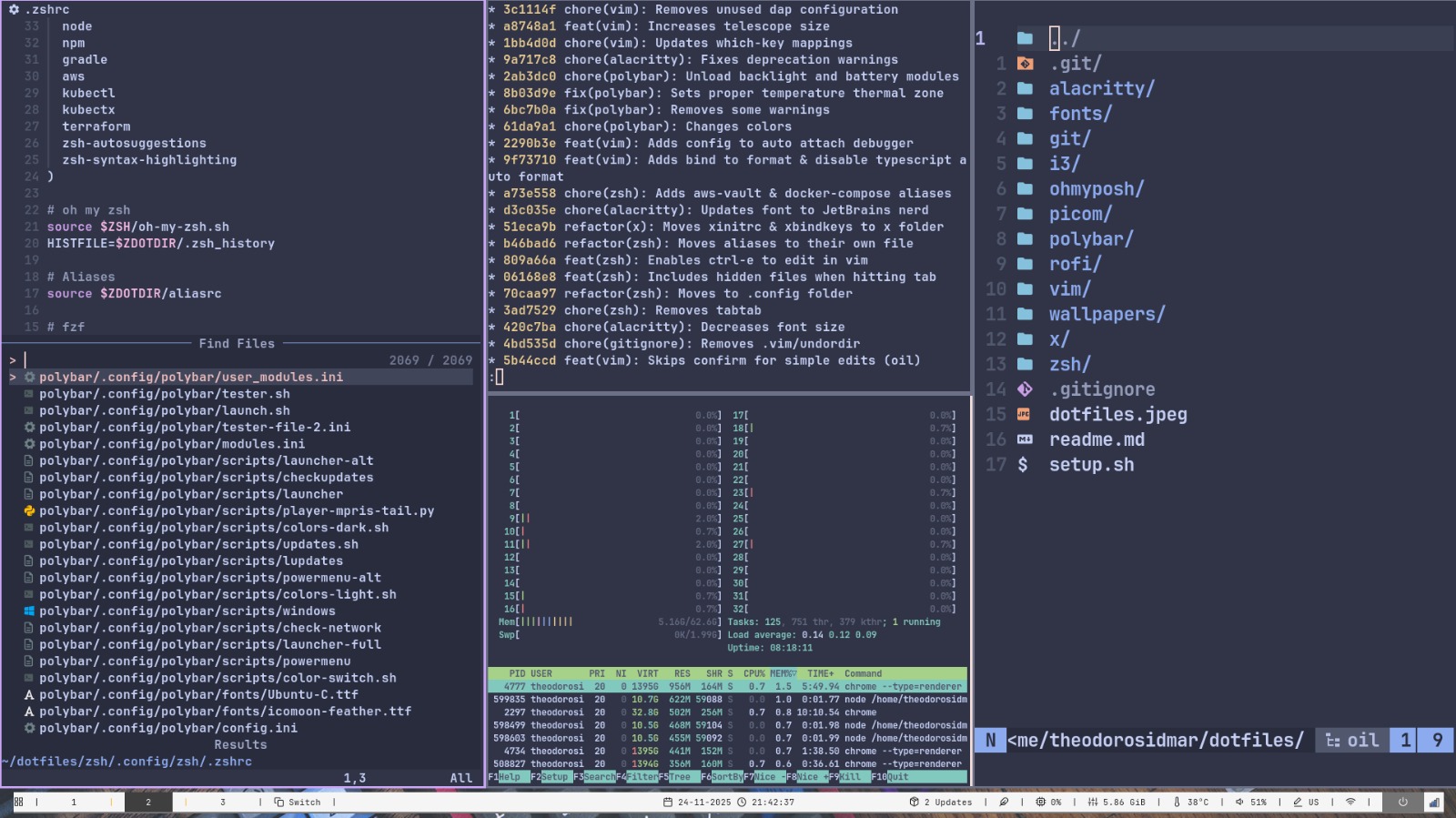The image size is (1456, 818).
Task: Open the git/ directory in oil
Action: pos(1069,138)
